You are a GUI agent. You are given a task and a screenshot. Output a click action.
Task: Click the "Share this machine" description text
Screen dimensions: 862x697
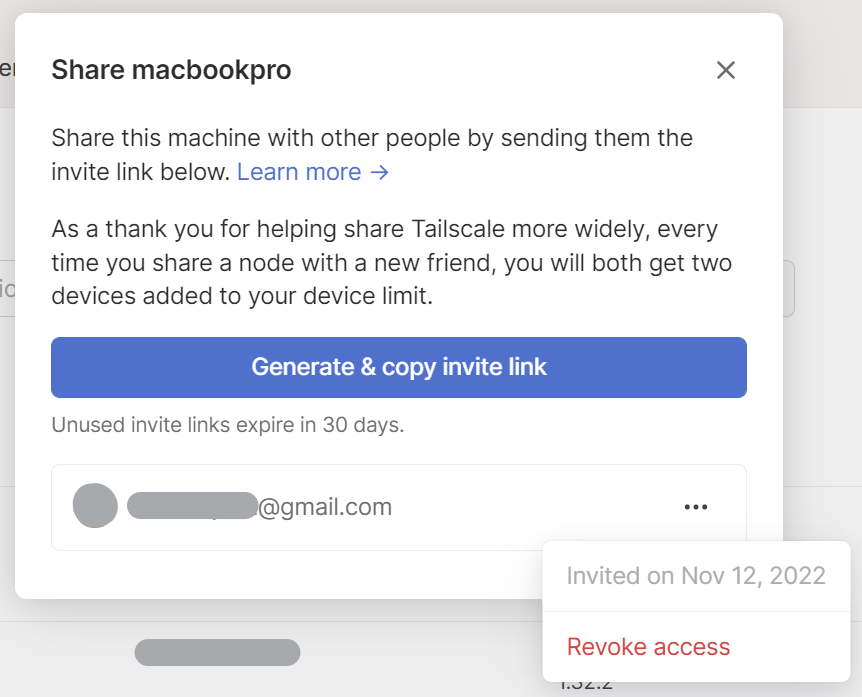click(372, 154)
